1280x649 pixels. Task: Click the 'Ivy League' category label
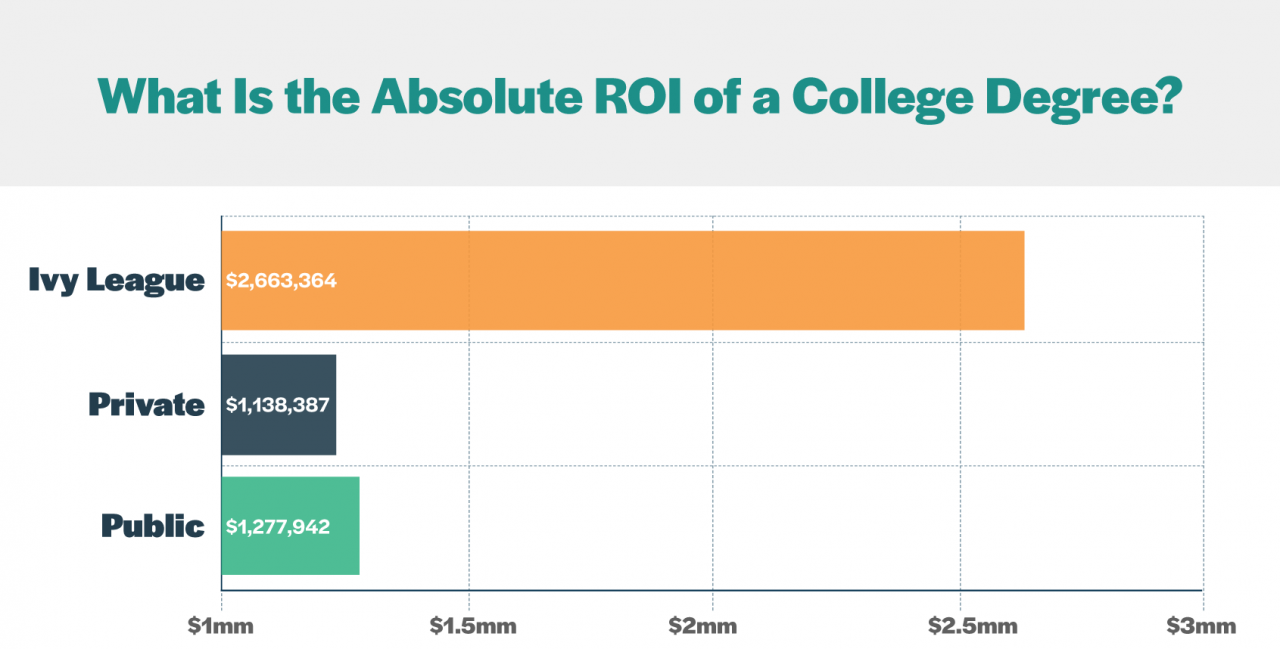[x=117, y=281]
